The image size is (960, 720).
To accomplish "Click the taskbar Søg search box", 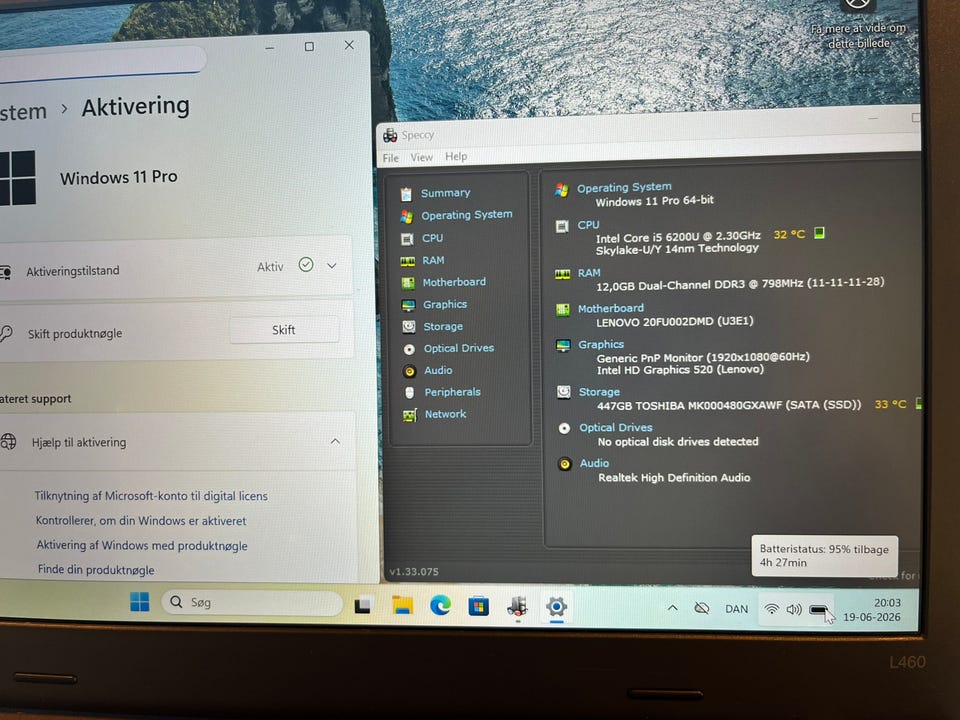I will (x=252, y=602).
